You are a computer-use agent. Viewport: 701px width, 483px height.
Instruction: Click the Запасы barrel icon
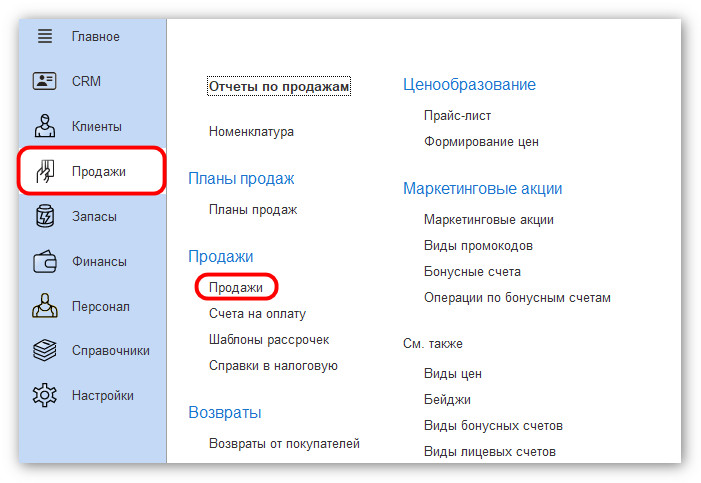click(45, 216)
